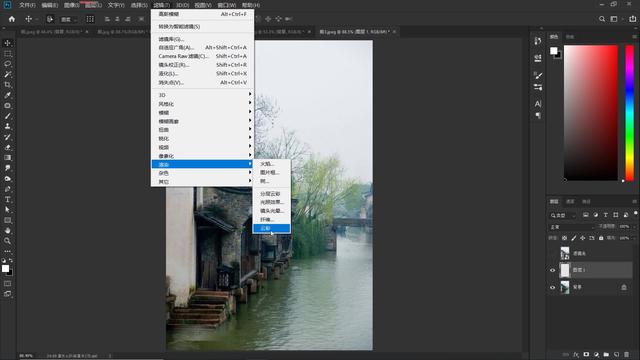The width and height of the screenshot is (640, 360).
Task: Switch to the 路径 tab
Action: (x=586, y=202)
